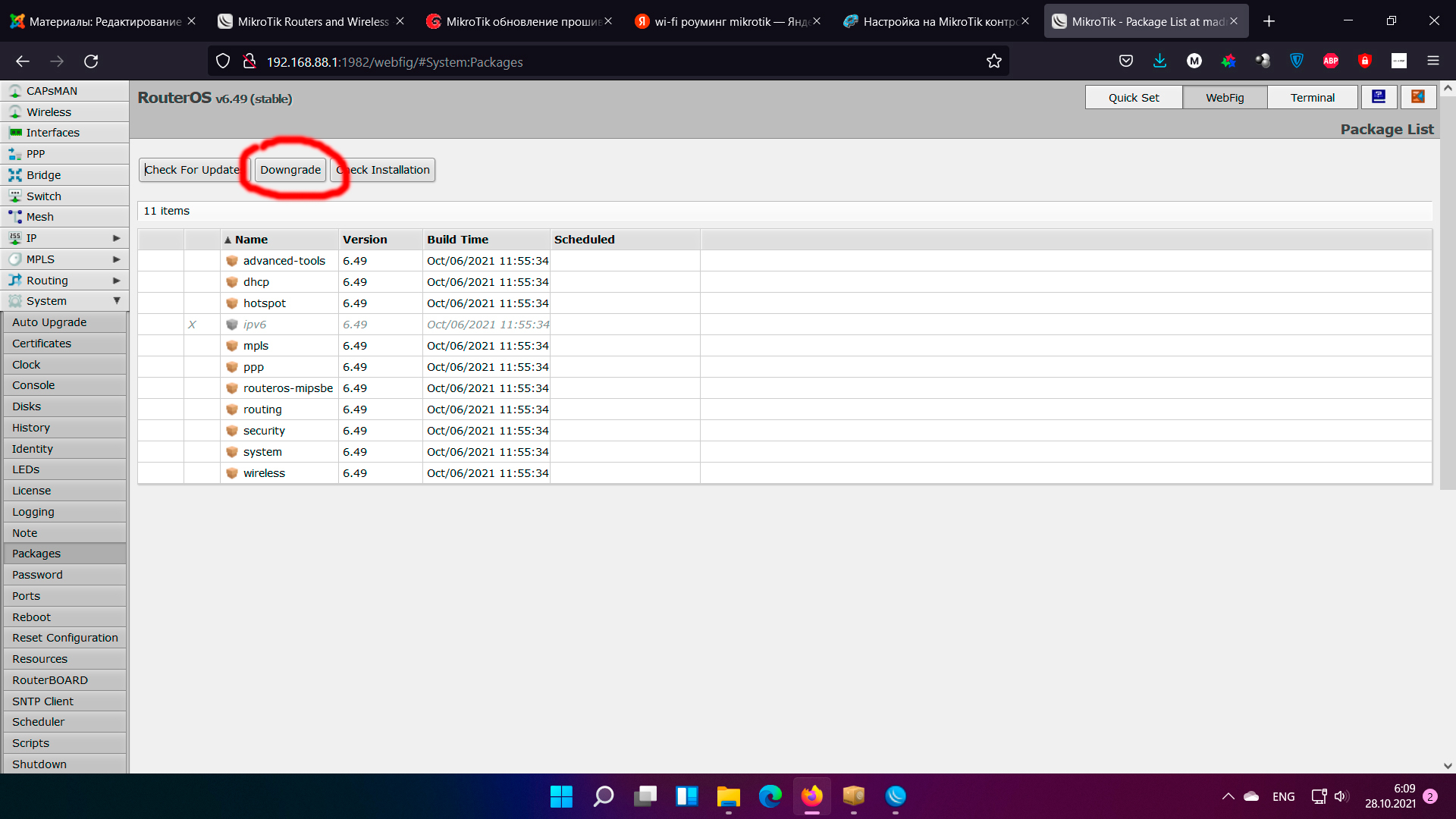Click Check For Updates button
This screenshot has width=1456, height=819.
pos(194,170)
